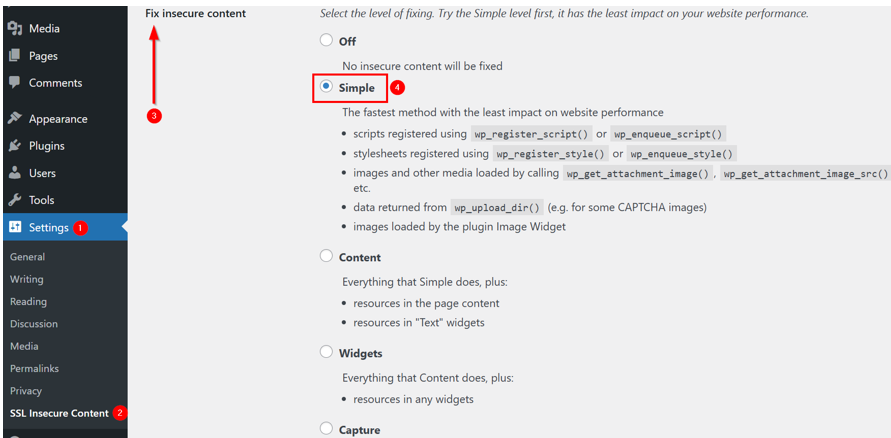Viewport: 891px width, 438px height.
Task: Click the Pages icon in the sidebar
Action: (x=15, y=56)
